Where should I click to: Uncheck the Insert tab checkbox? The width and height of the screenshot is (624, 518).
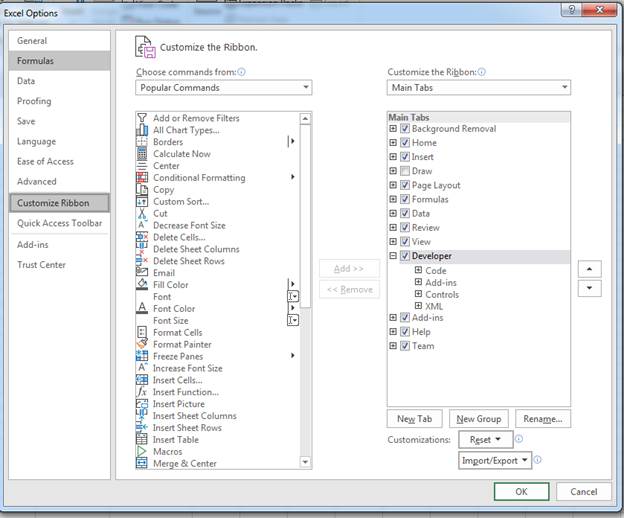tap(405, 157)
